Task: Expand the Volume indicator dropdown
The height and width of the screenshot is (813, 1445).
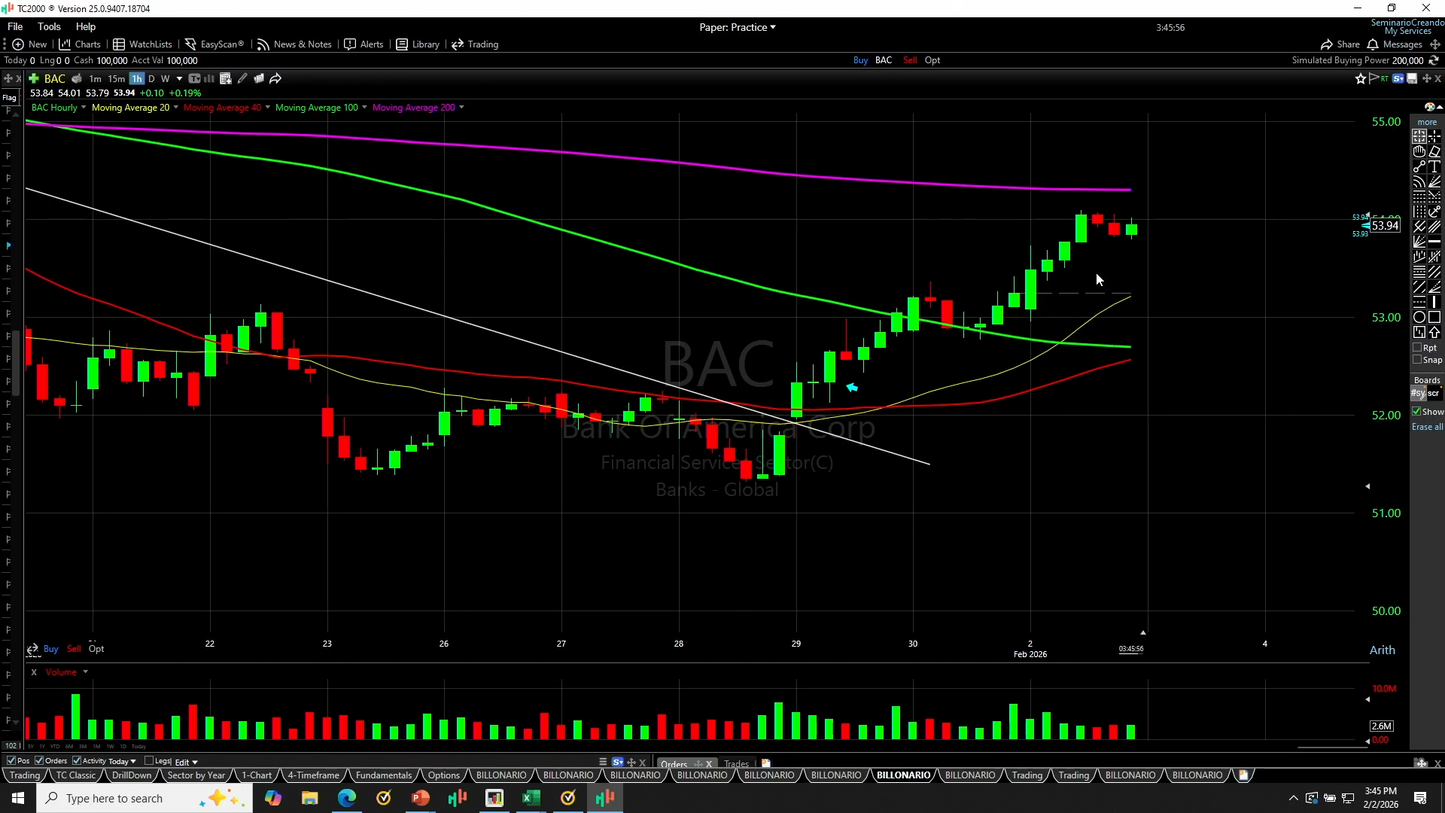Action: (85, 672)
